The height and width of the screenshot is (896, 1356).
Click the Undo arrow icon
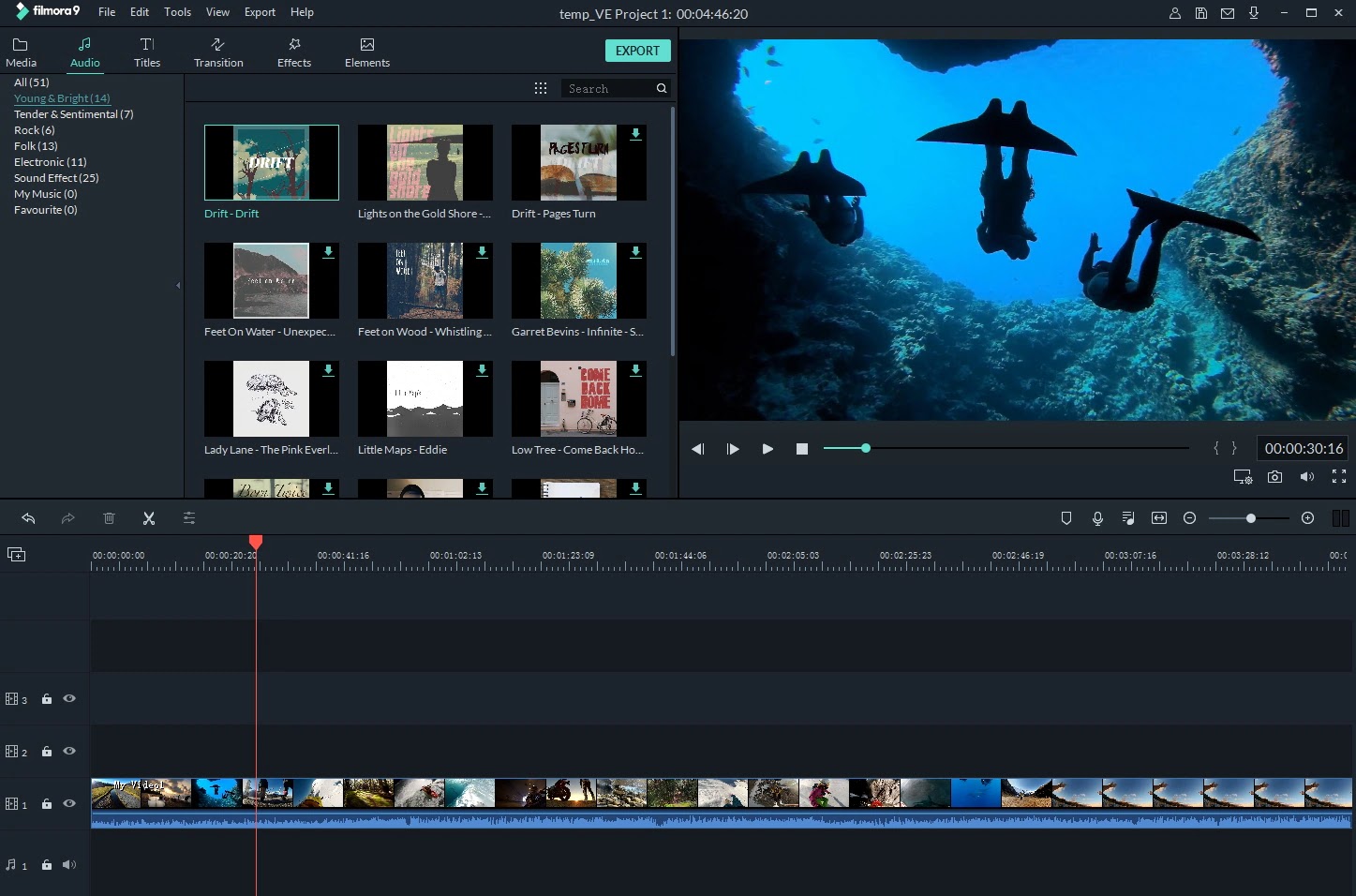coord(28,517)
